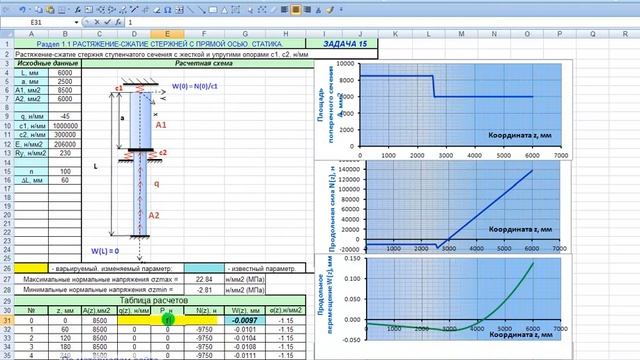The height and width of the screenshot is (360, 640).
Task: Select the n value cell 100
Action: click(64, 171)
